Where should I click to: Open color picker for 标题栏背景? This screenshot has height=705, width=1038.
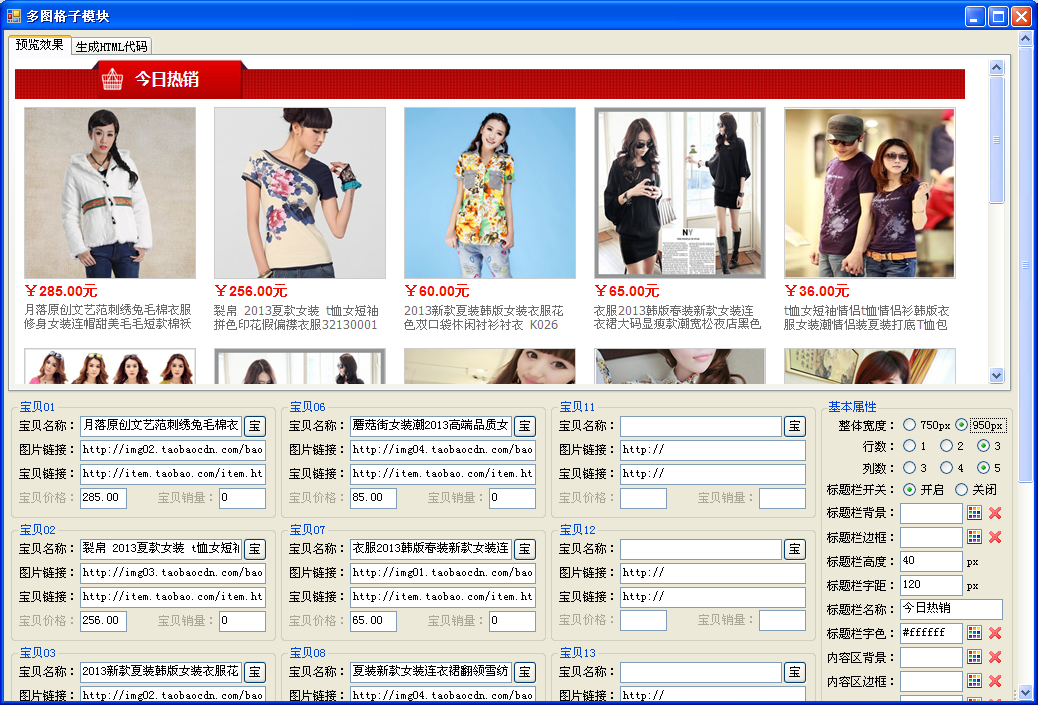[975, 513]
